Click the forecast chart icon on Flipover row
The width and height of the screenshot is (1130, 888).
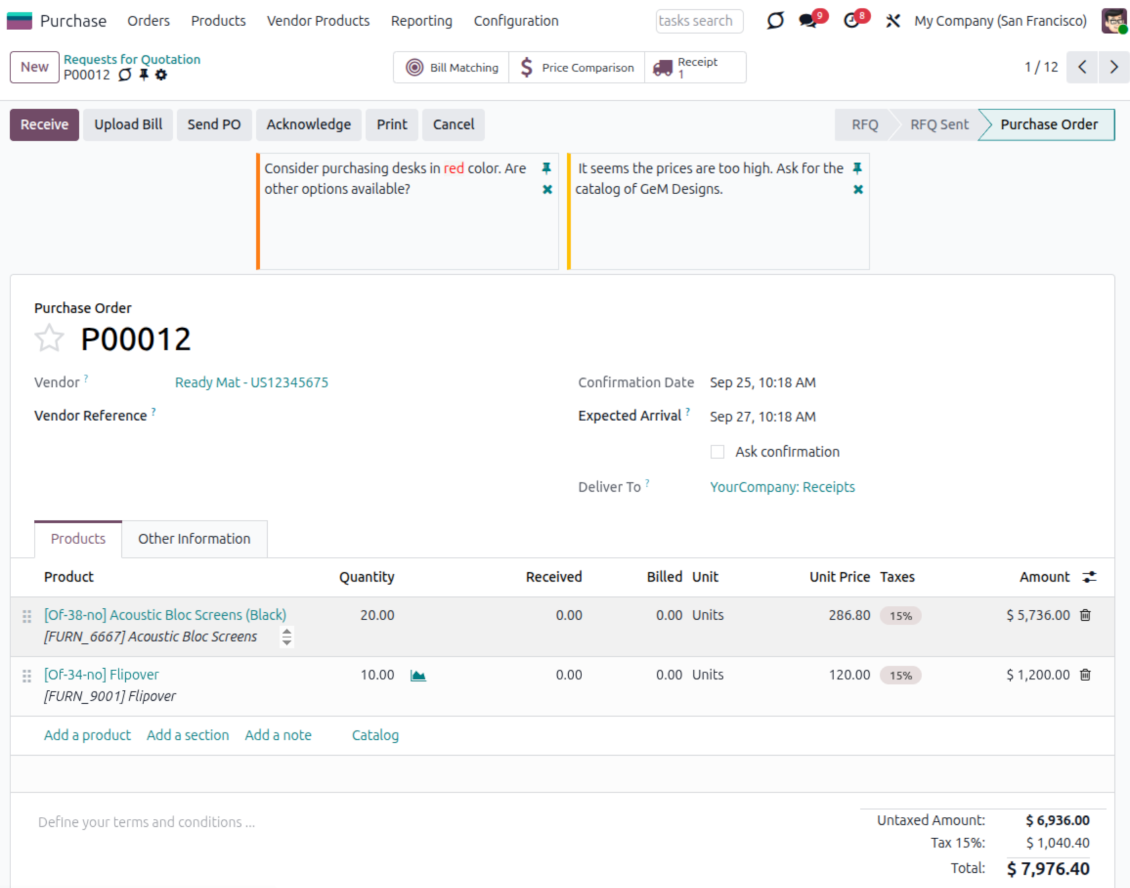418,676
